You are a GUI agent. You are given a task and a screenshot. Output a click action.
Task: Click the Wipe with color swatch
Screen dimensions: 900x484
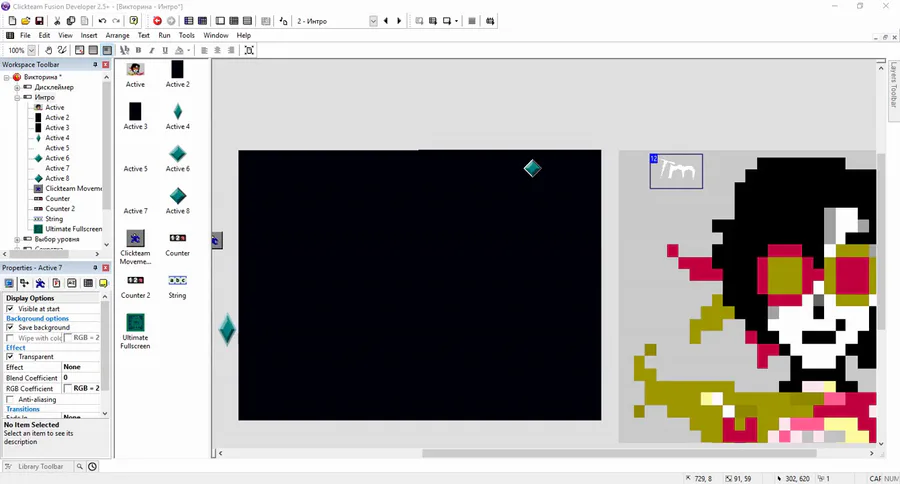pos(68,338)
